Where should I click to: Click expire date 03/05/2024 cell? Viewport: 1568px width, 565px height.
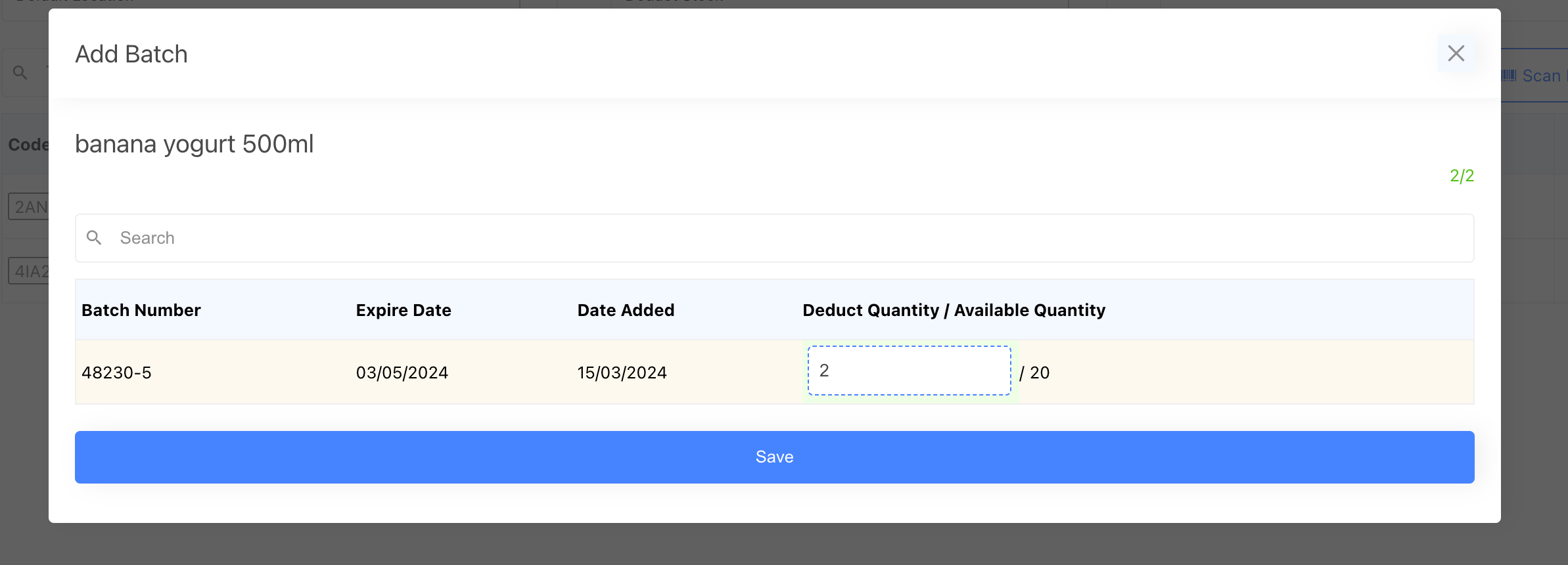pyautogui.click(x=402, y=373)
